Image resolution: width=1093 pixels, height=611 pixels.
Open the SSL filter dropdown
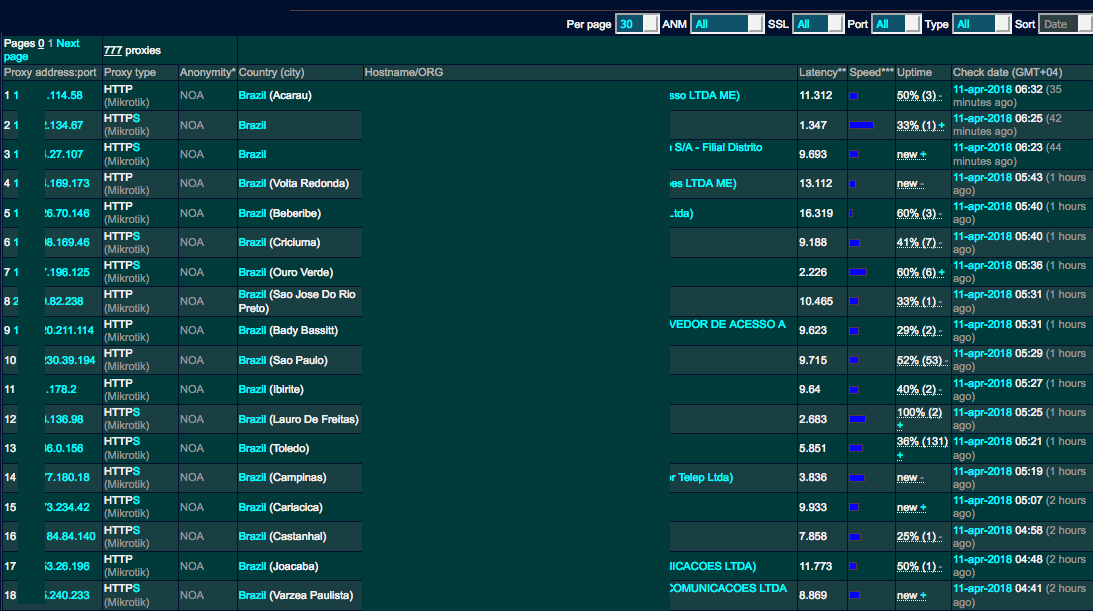tap(817, 24)
